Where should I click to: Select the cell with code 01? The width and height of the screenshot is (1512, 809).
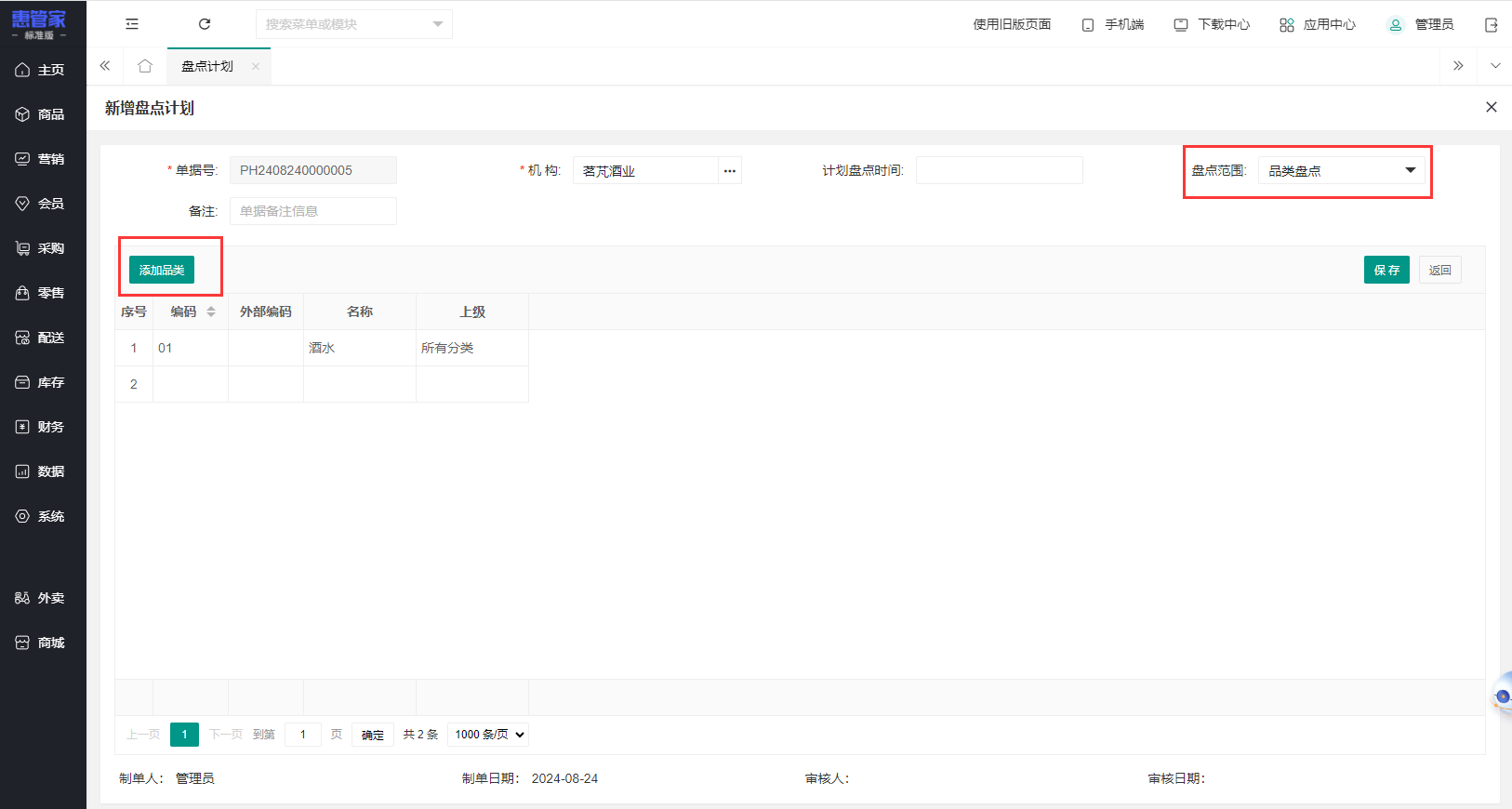(191, 348)
